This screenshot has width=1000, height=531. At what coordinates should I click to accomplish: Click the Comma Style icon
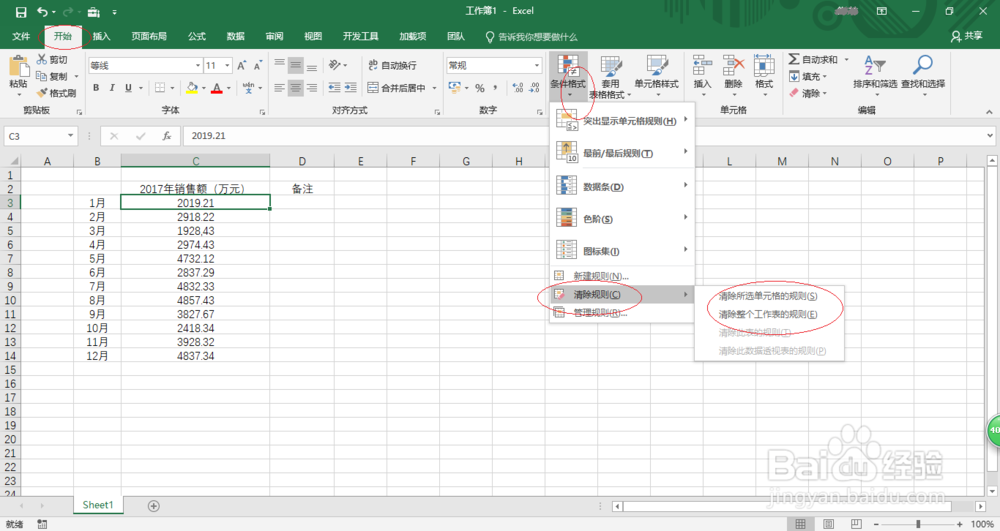point(495,88)
